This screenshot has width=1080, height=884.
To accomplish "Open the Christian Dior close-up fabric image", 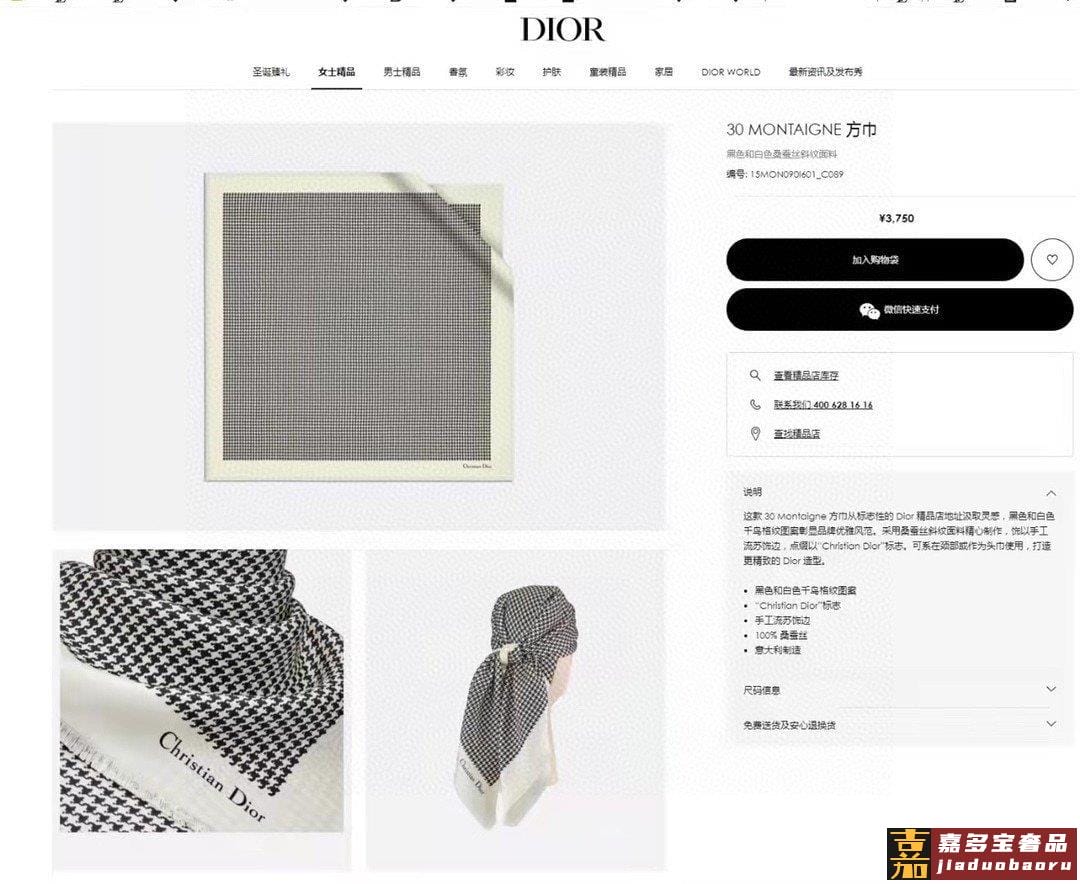I will (x=202, y=690).
